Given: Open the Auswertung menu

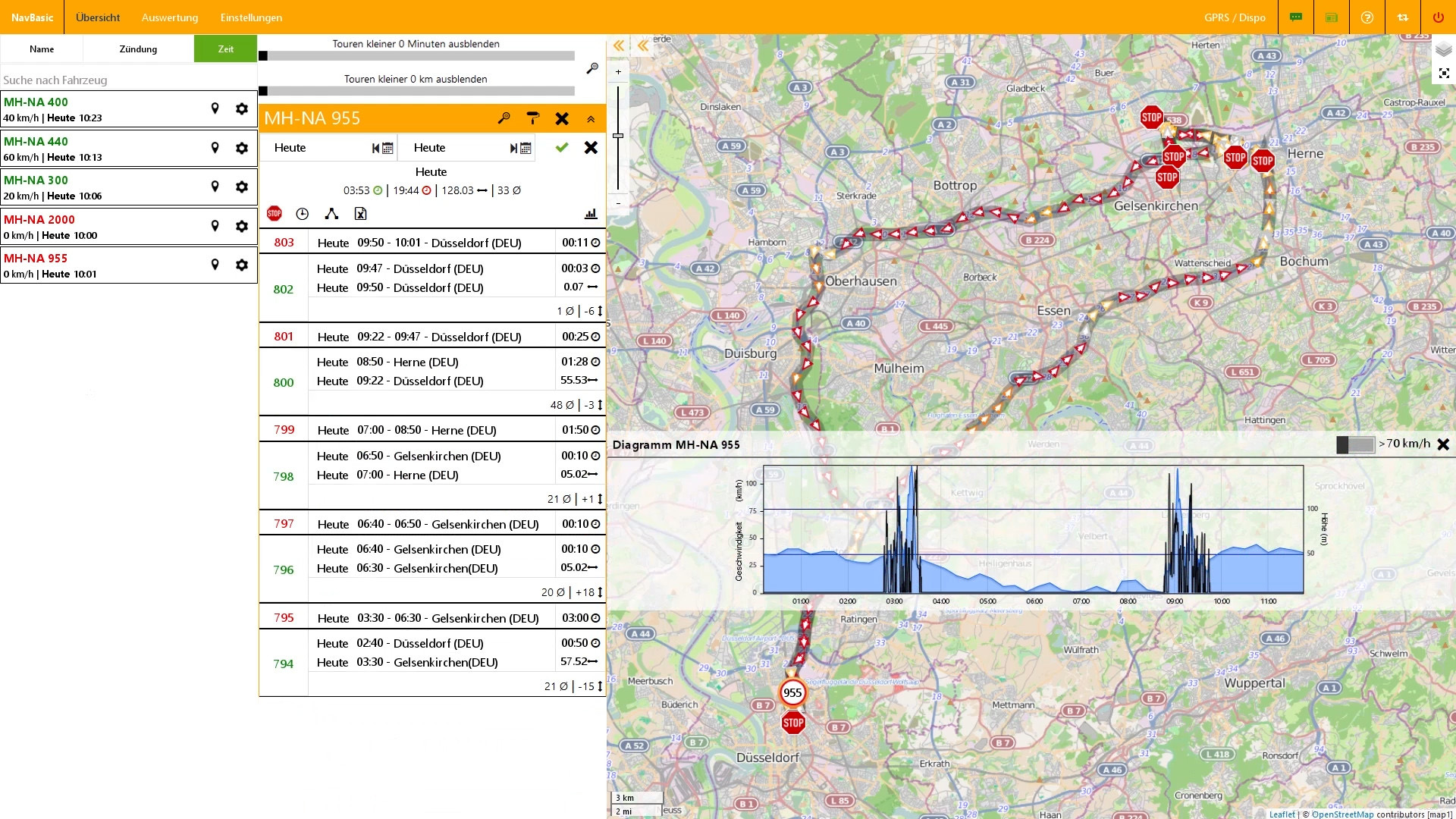Looking at the screenshot, I should (x=170, y=17).
